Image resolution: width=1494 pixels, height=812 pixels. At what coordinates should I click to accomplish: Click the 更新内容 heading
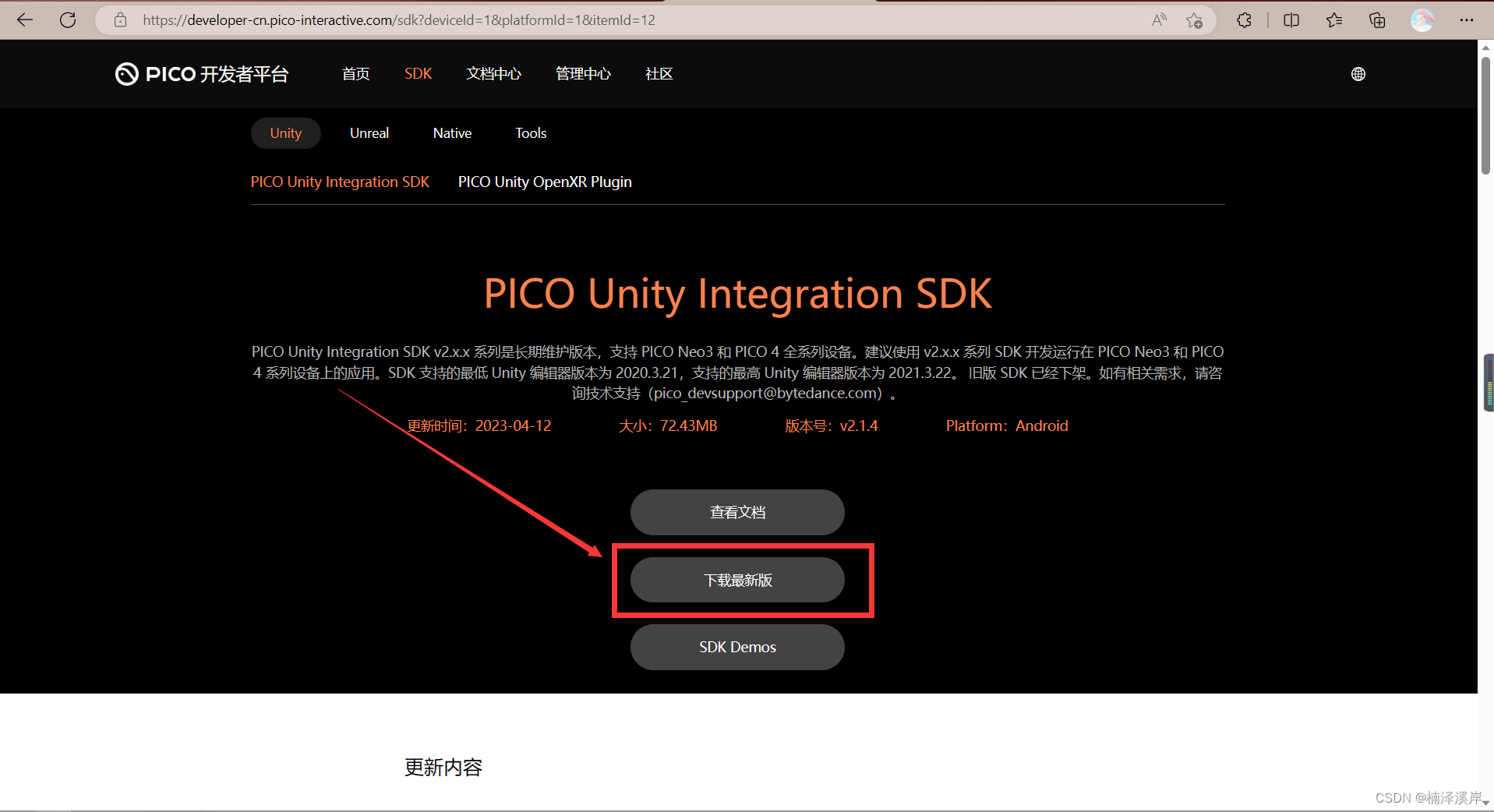tap(443, 768)
